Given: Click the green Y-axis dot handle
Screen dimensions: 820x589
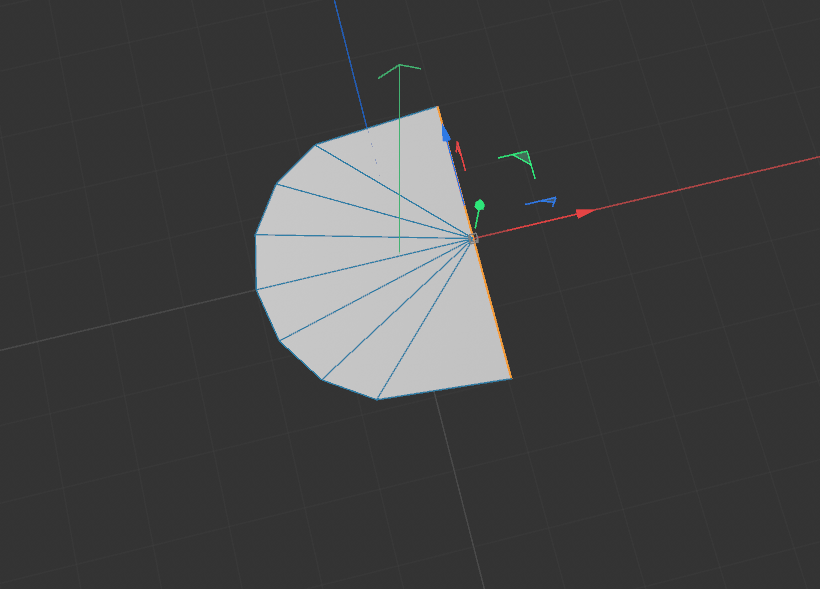Looking at the screenshot, I should point(479,205).
